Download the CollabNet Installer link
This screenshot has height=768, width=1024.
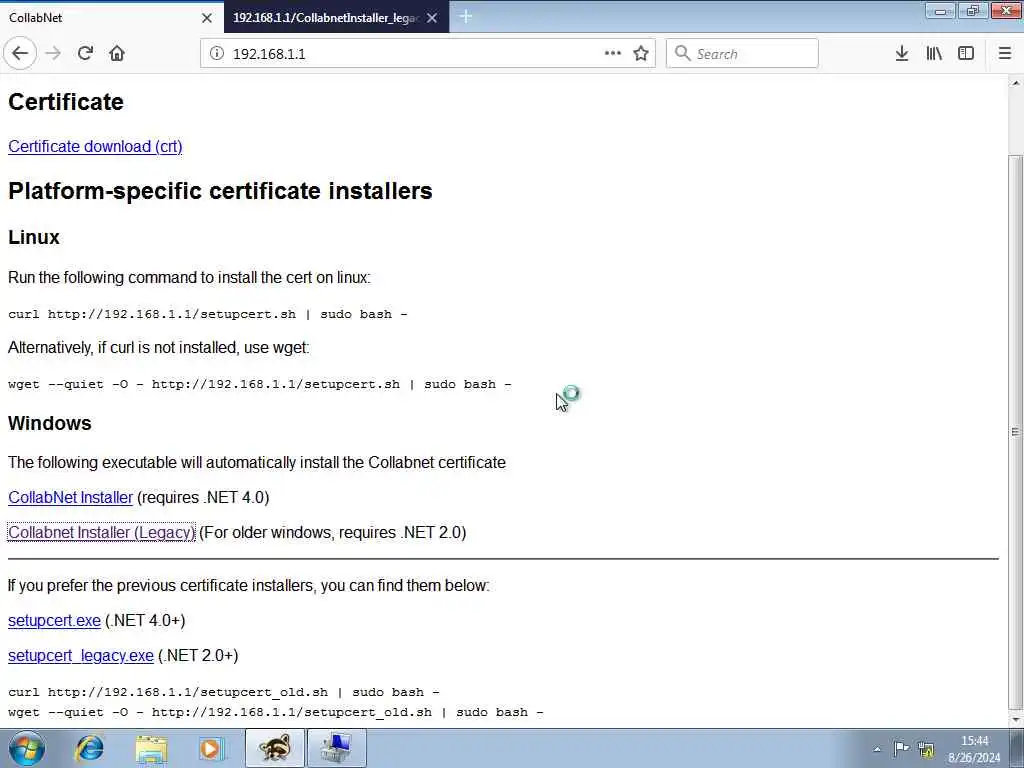(x=71, y=498)
